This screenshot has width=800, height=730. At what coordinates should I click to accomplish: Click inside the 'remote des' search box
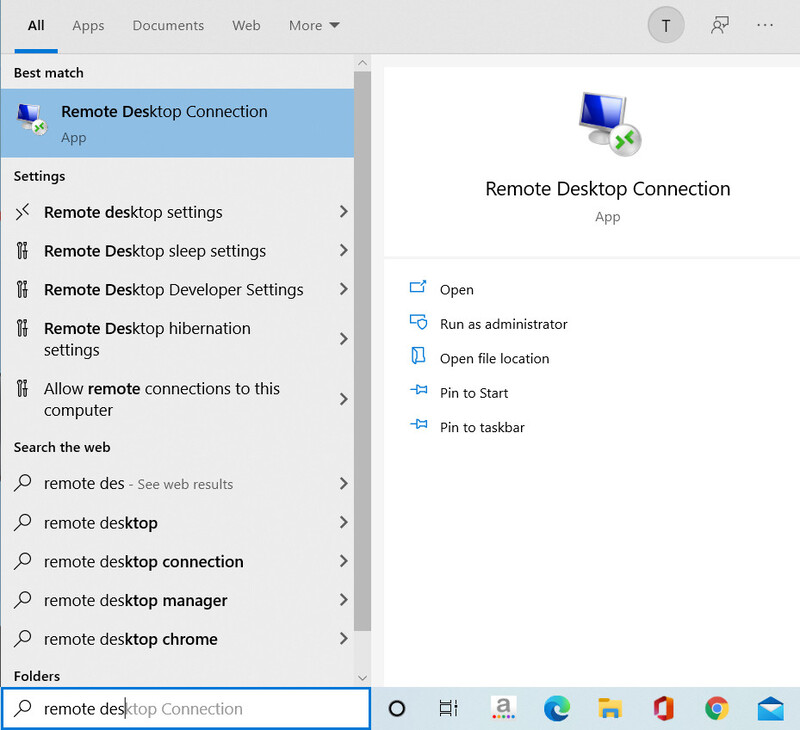coord(186,709)
